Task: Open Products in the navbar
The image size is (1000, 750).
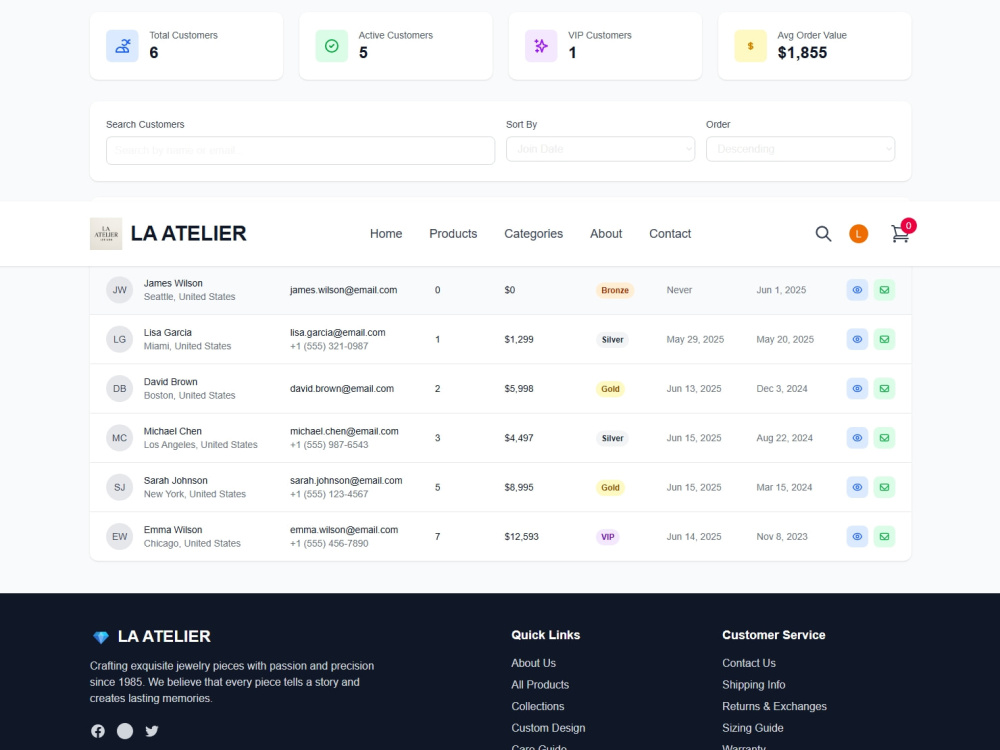Action: click(x=453, y=234)
